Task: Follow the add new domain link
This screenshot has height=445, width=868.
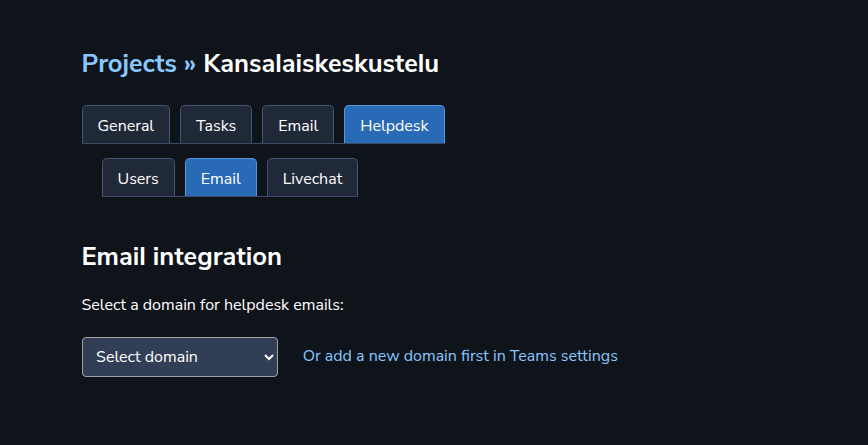Action: pos(460,356)
